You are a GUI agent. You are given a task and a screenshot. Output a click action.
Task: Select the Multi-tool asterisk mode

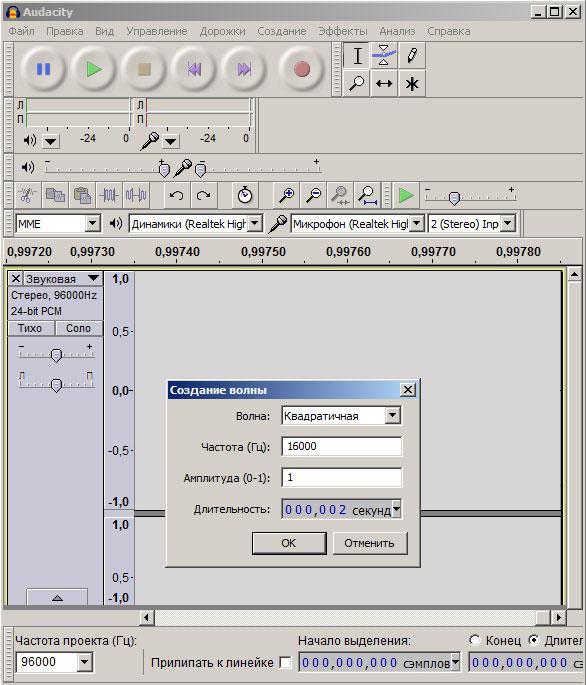[412, 83]
